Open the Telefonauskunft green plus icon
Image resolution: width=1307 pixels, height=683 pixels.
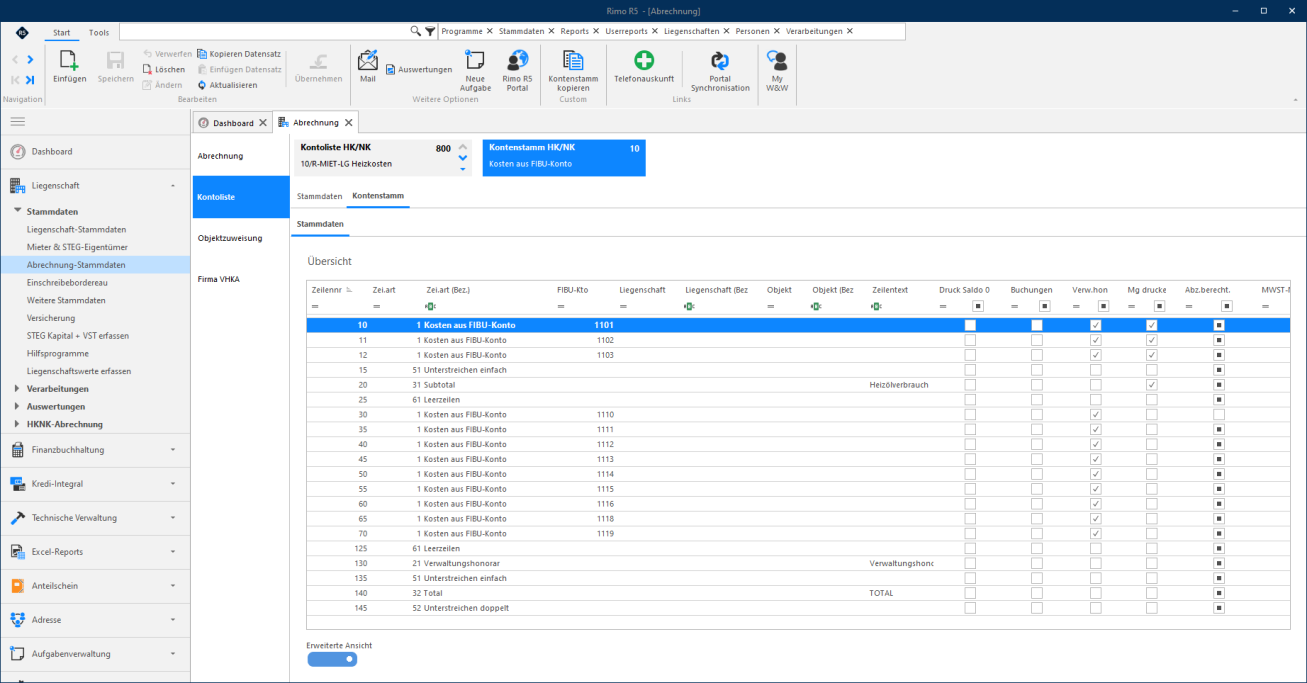tap(644, 61)
